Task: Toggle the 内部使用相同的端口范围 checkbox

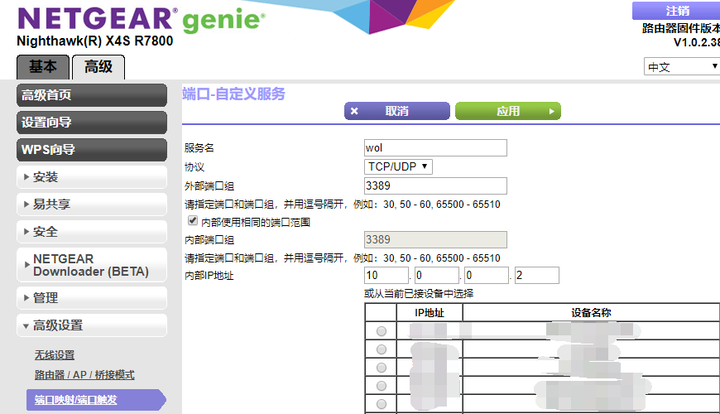Action: [193, 221]
